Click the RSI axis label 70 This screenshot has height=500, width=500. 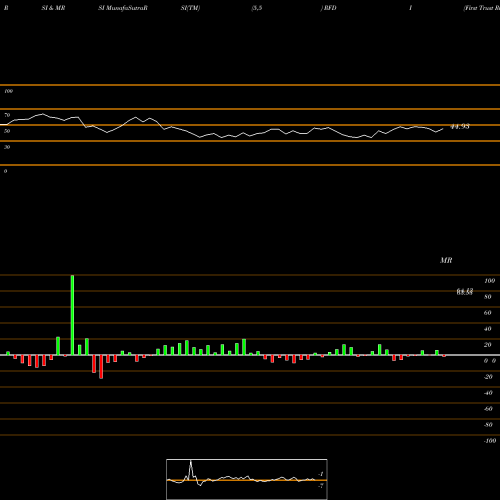(7, 115)
